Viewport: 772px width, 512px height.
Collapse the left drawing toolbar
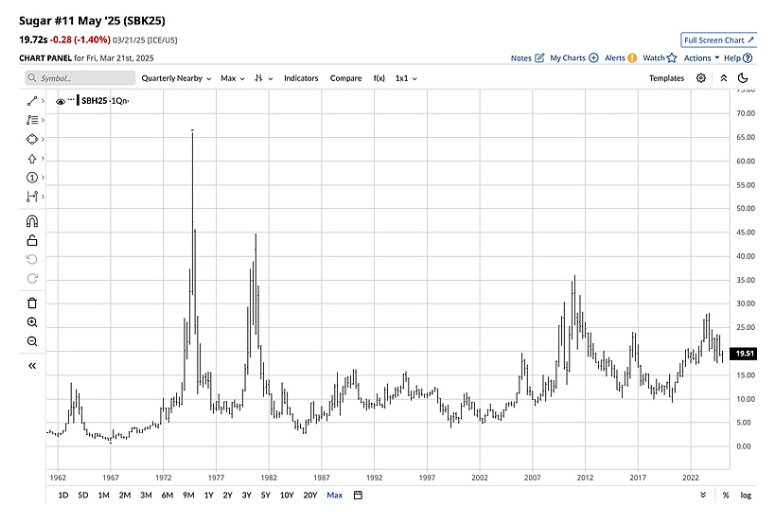point(31,366)
